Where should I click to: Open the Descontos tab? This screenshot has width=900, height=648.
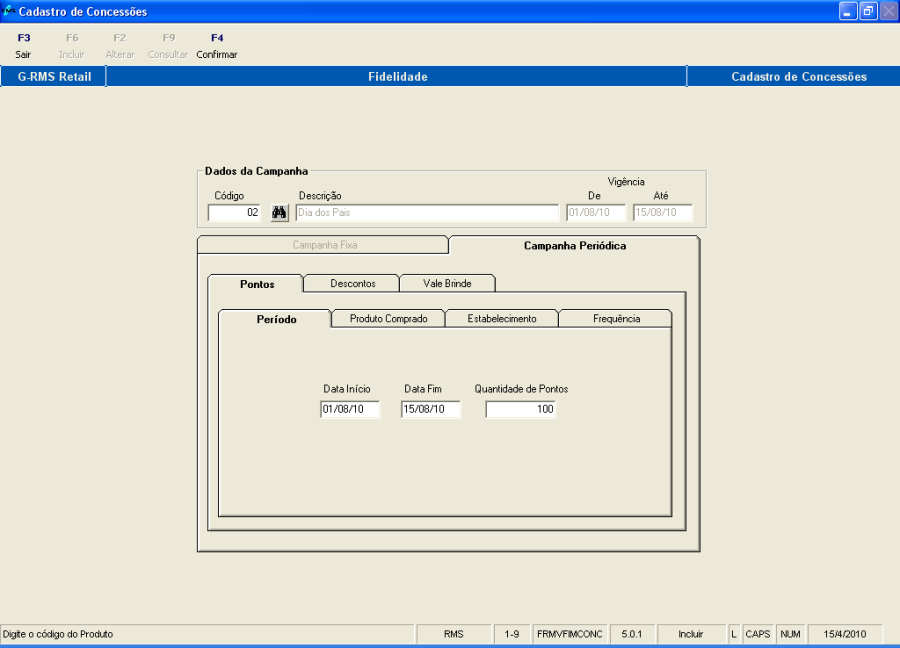[x=352, y=283]
